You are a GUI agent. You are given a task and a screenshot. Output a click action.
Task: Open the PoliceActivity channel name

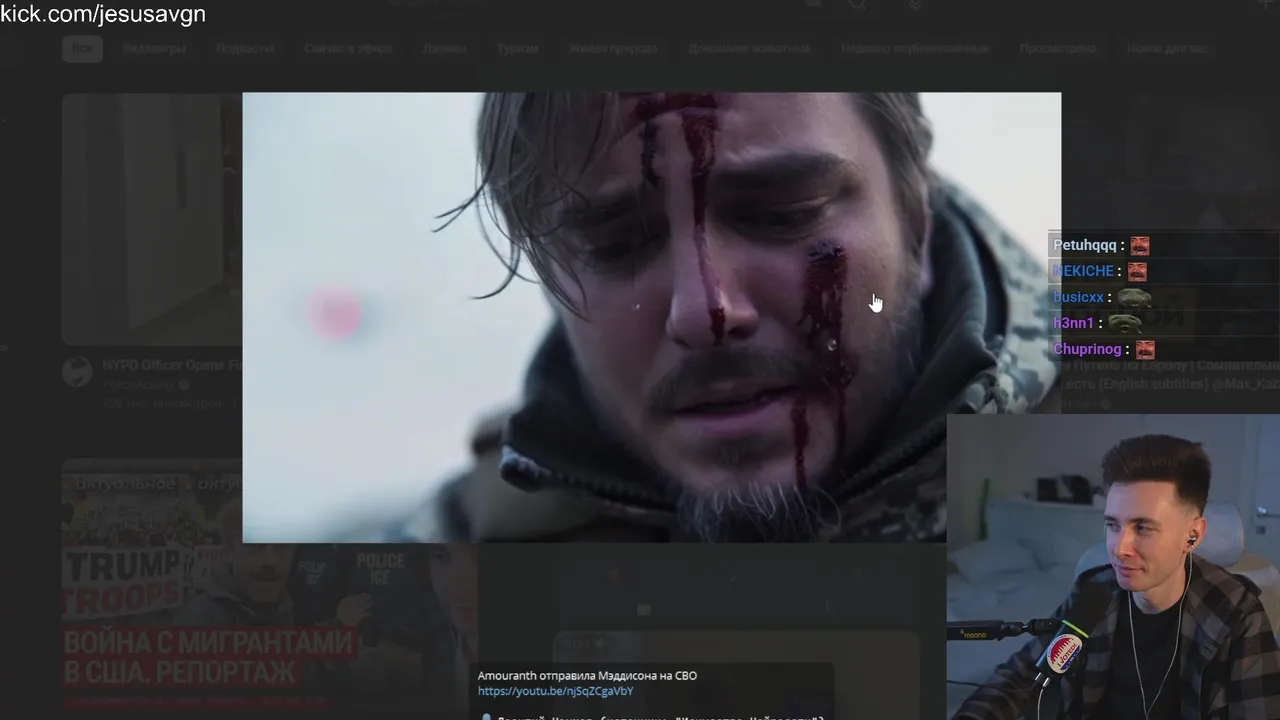point(138,384)
